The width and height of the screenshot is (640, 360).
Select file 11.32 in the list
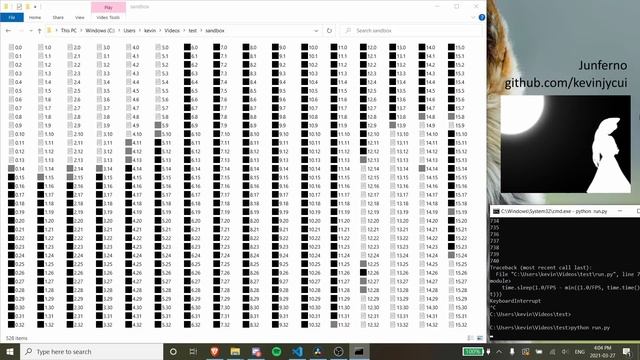pyautogui.click(x=340, y=325)
